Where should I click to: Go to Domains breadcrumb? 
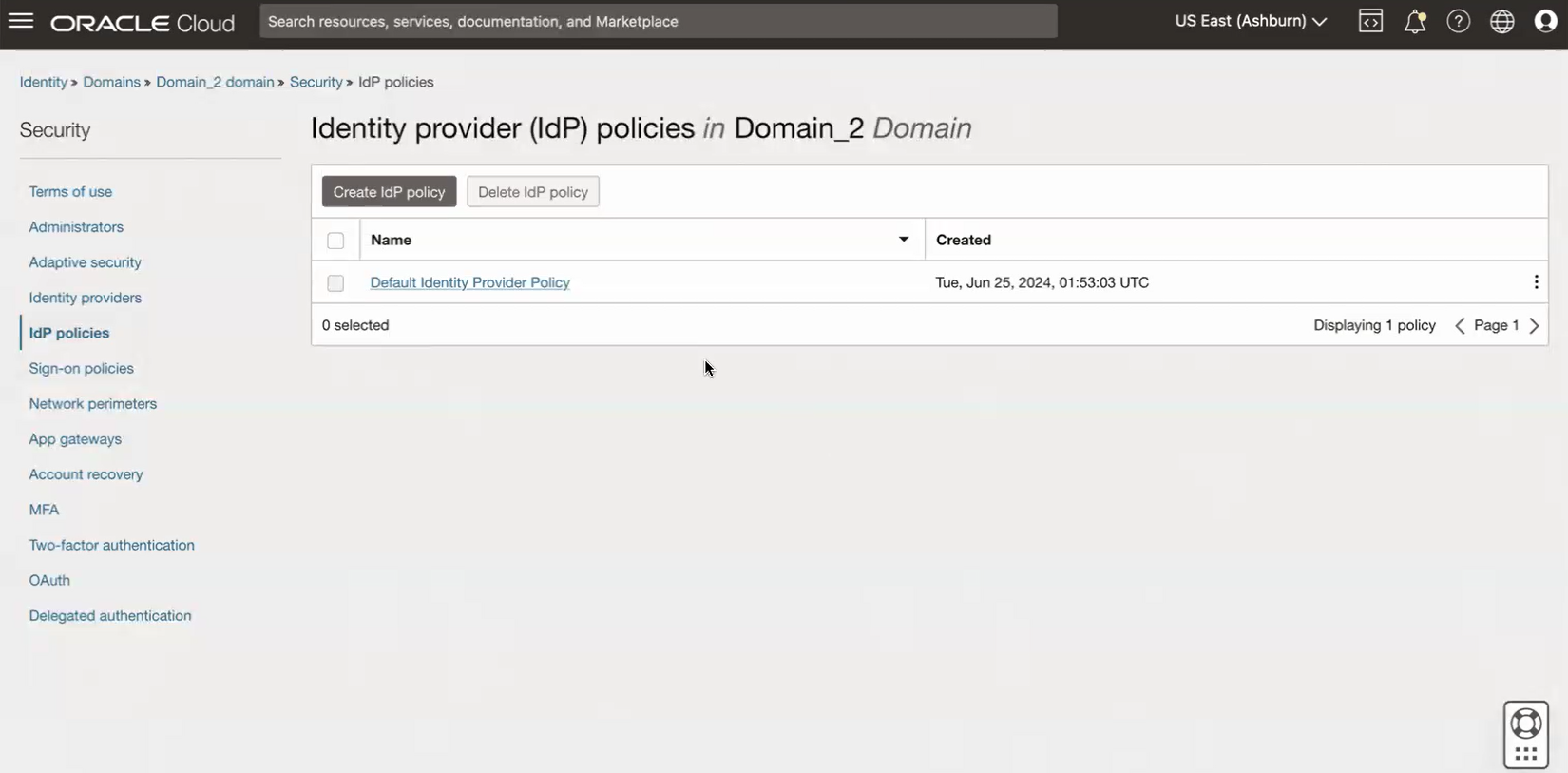(x=111, y=82)
